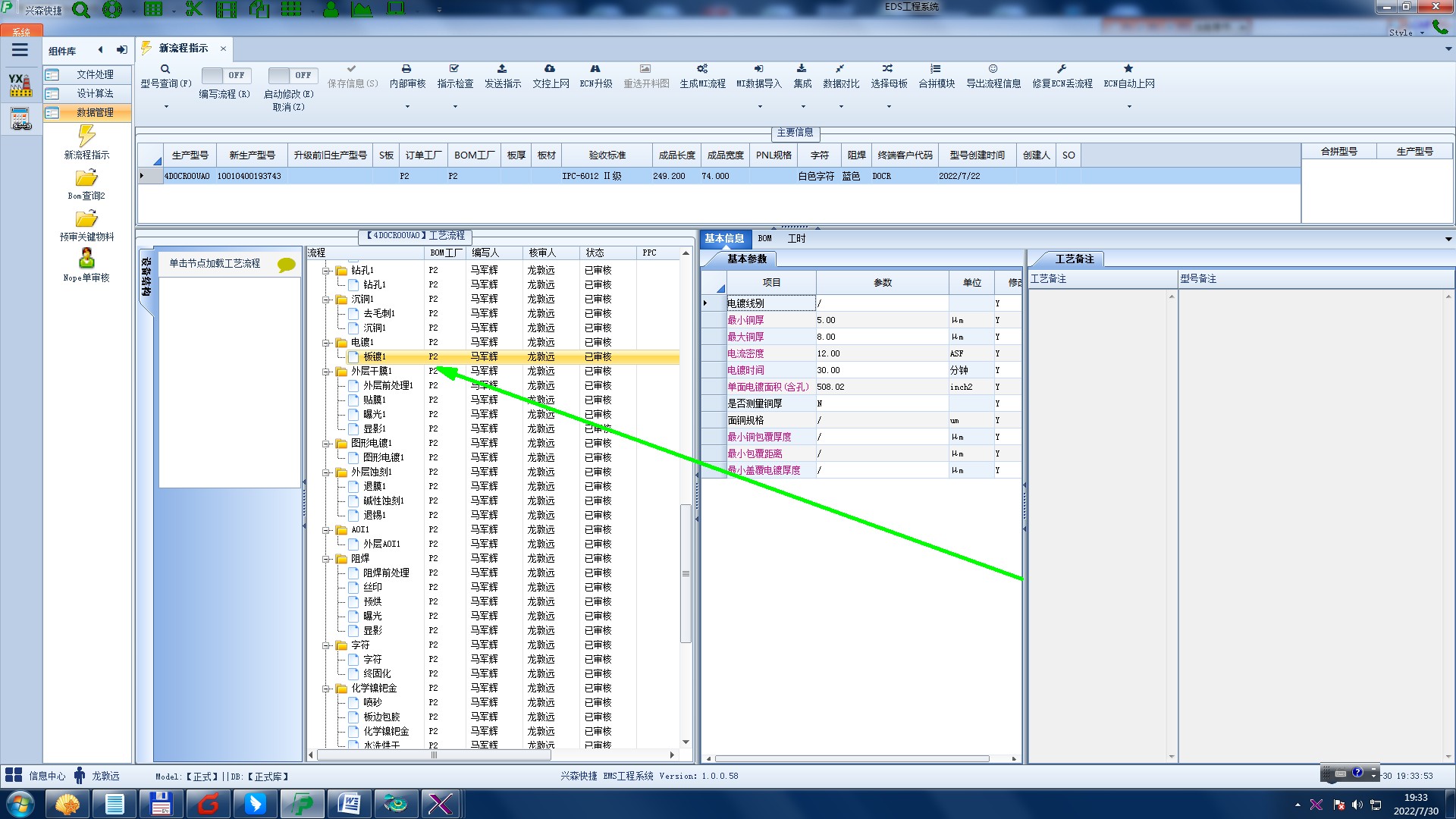The height and width of the screenshot is (819, 1456).
Task: Collapse the 阻焊 tree folder
Action: point(326,559)
